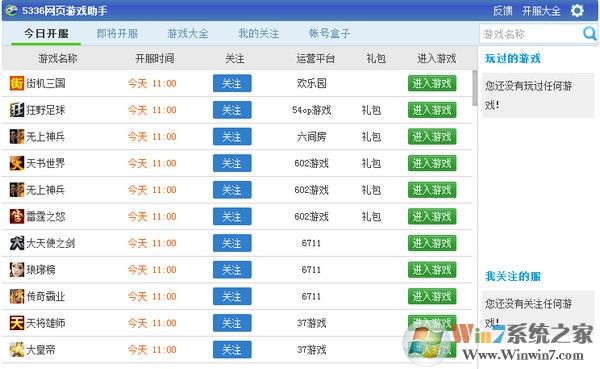Click 无上神兵 icon in 六间房 row
The image size is (600, 369).
[16, 136]
